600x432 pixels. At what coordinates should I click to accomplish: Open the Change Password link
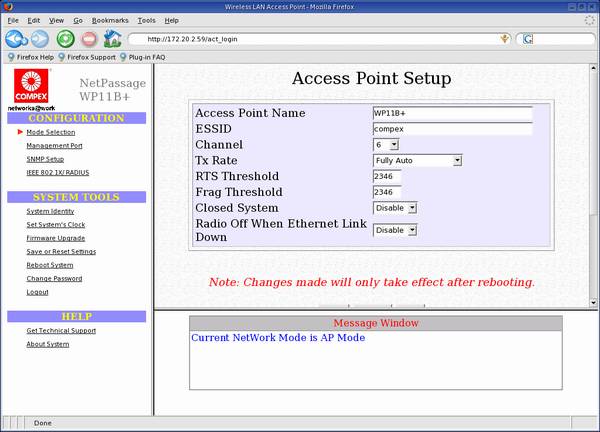(x=54, y=279)
